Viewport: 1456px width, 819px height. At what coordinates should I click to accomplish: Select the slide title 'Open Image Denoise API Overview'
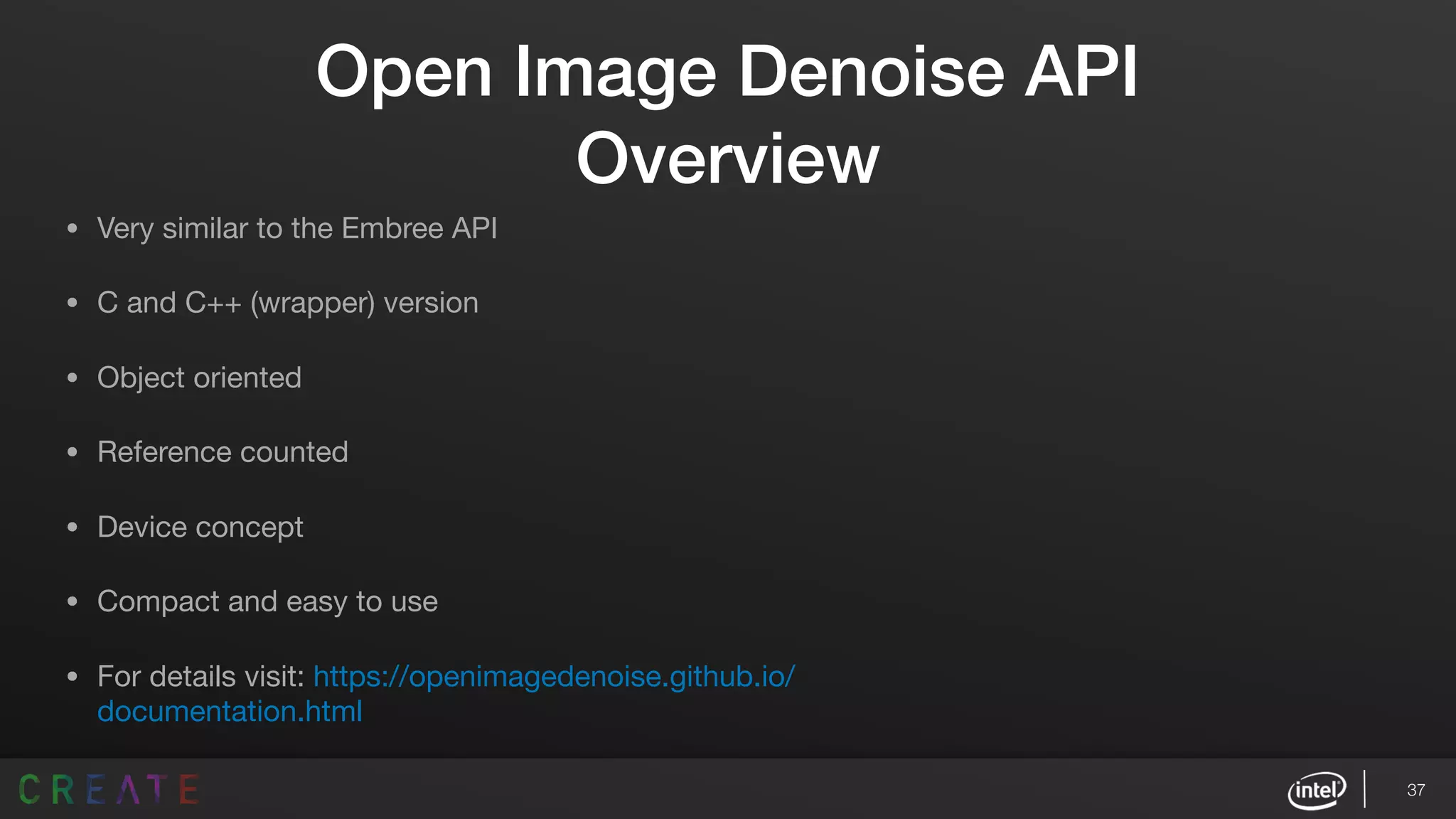coord(727,114)
